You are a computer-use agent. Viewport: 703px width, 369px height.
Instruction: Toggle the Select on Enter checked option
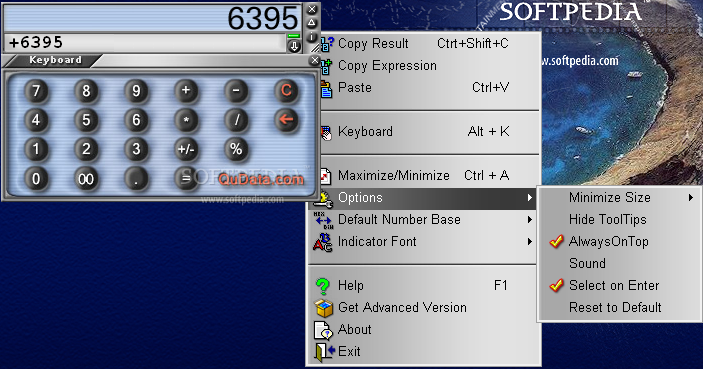coord(619,286)
